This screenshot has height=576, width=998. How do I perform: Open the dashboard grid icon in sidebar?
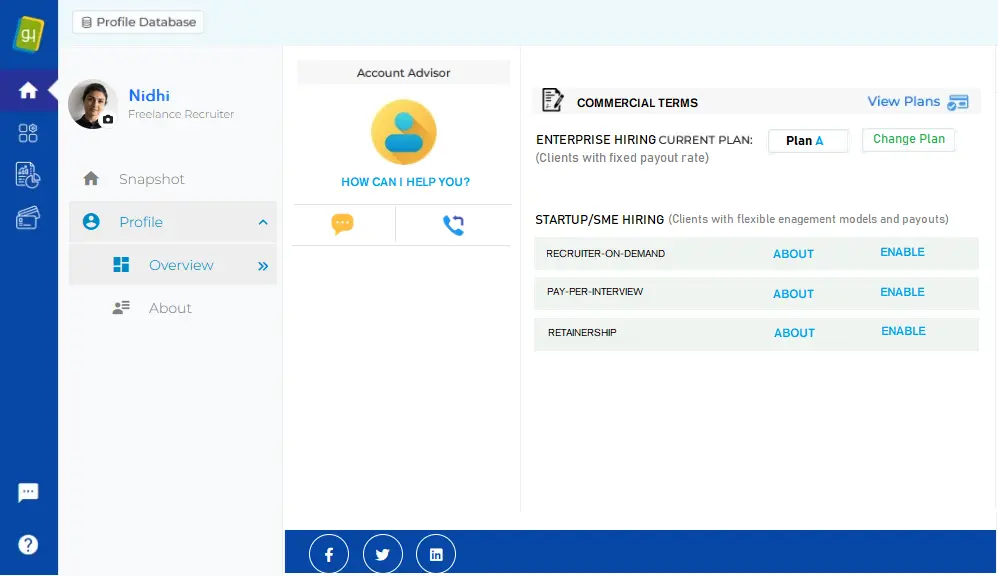[x=28, y=133]
